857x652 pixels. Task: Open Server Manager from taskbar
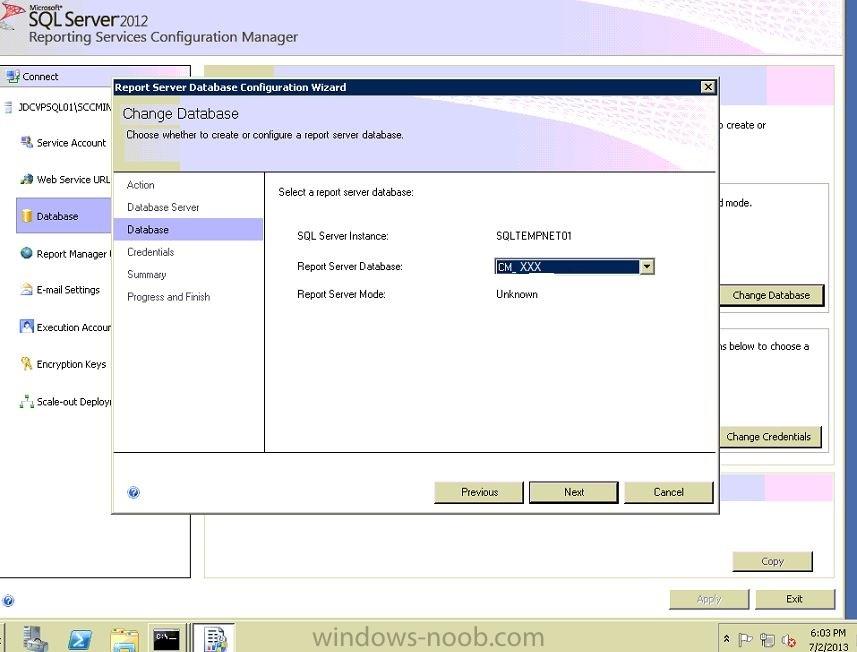pos(36,638)
